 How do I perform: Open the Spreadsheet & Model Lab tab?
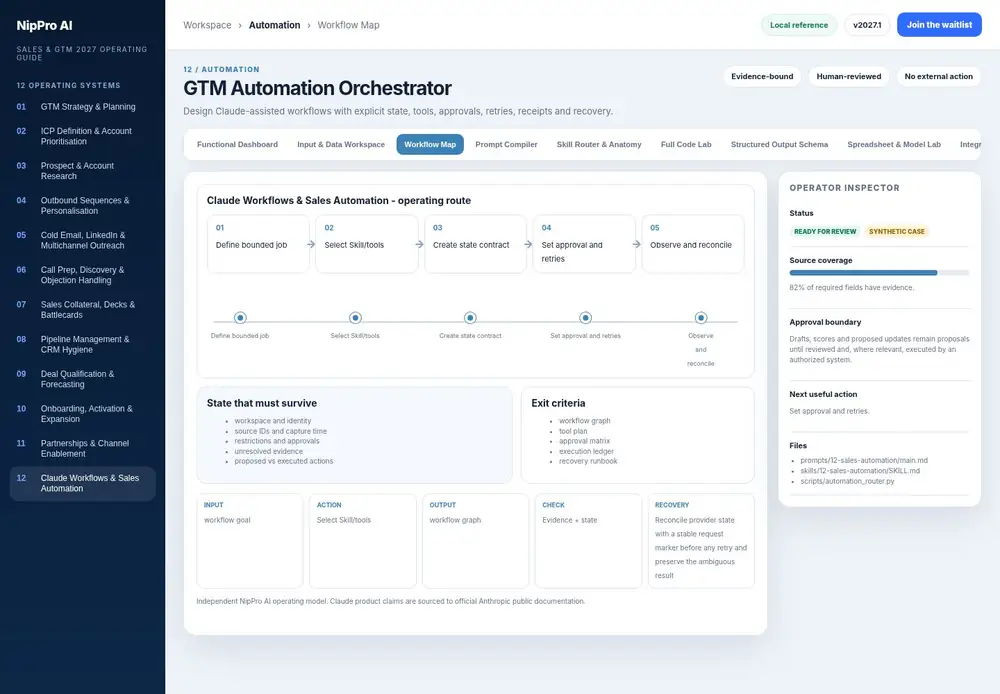point(893,144)
